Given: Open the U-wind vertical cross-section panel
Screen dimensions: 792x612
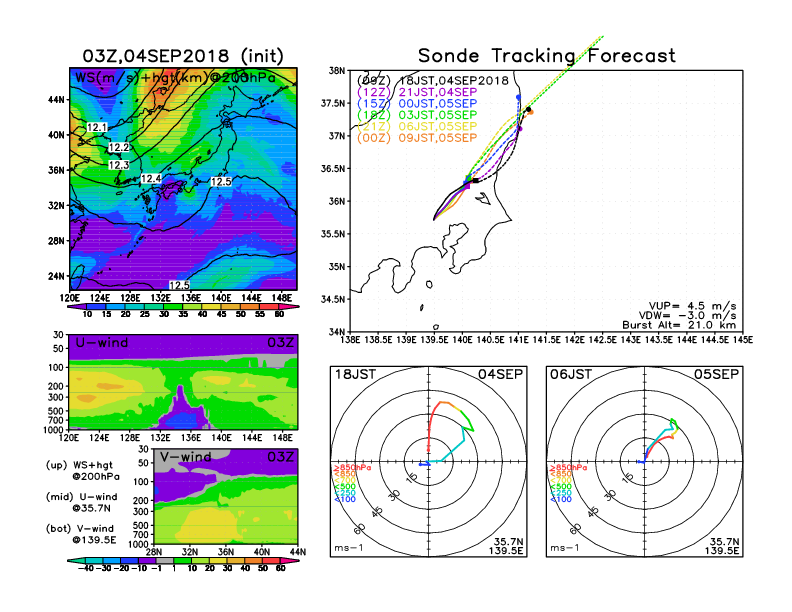Looking at the screenshot, I should click(x=183, y=382).
